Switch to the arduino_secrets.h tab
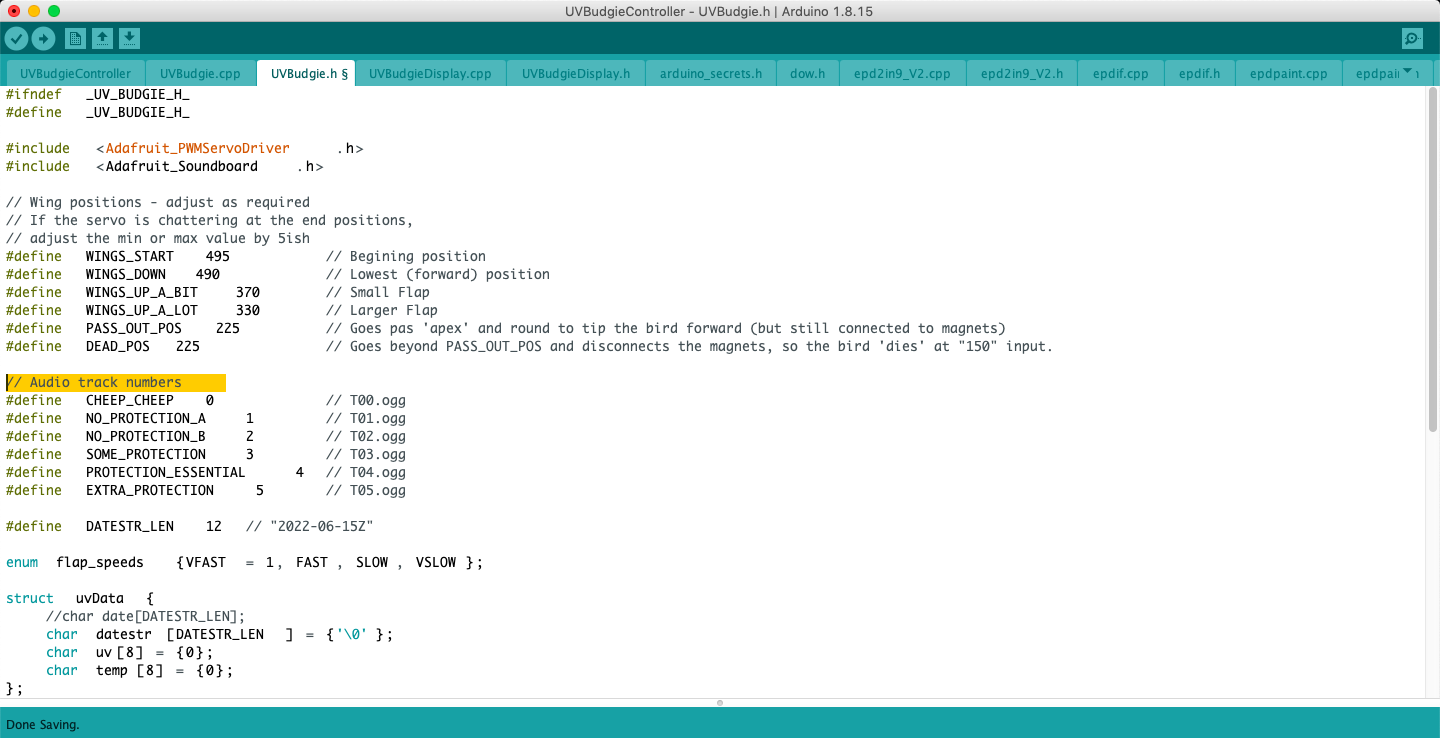 pos(711,74)
